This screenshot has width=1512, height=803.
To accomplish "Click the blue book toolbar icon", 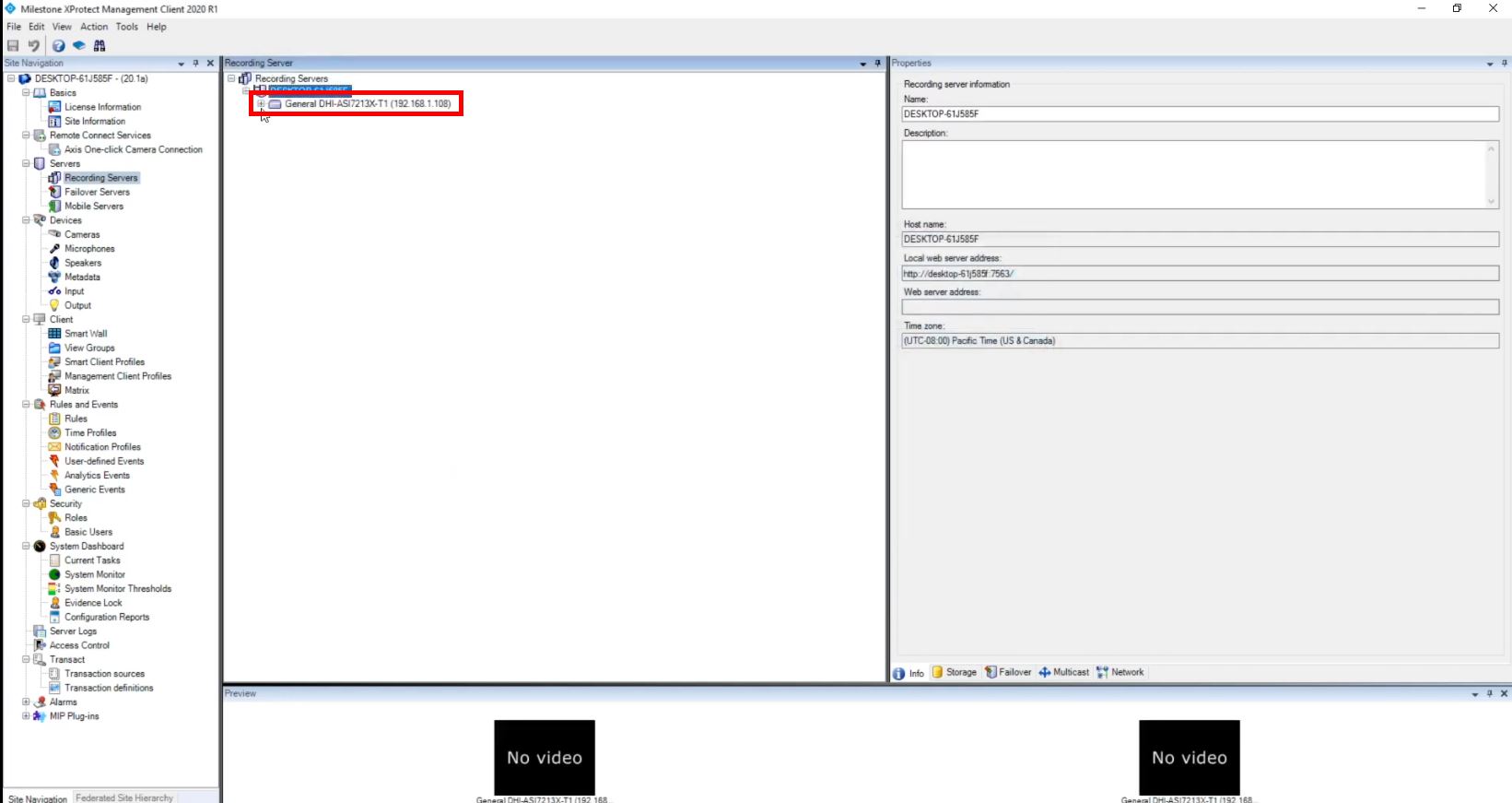I will click(79, 45).
